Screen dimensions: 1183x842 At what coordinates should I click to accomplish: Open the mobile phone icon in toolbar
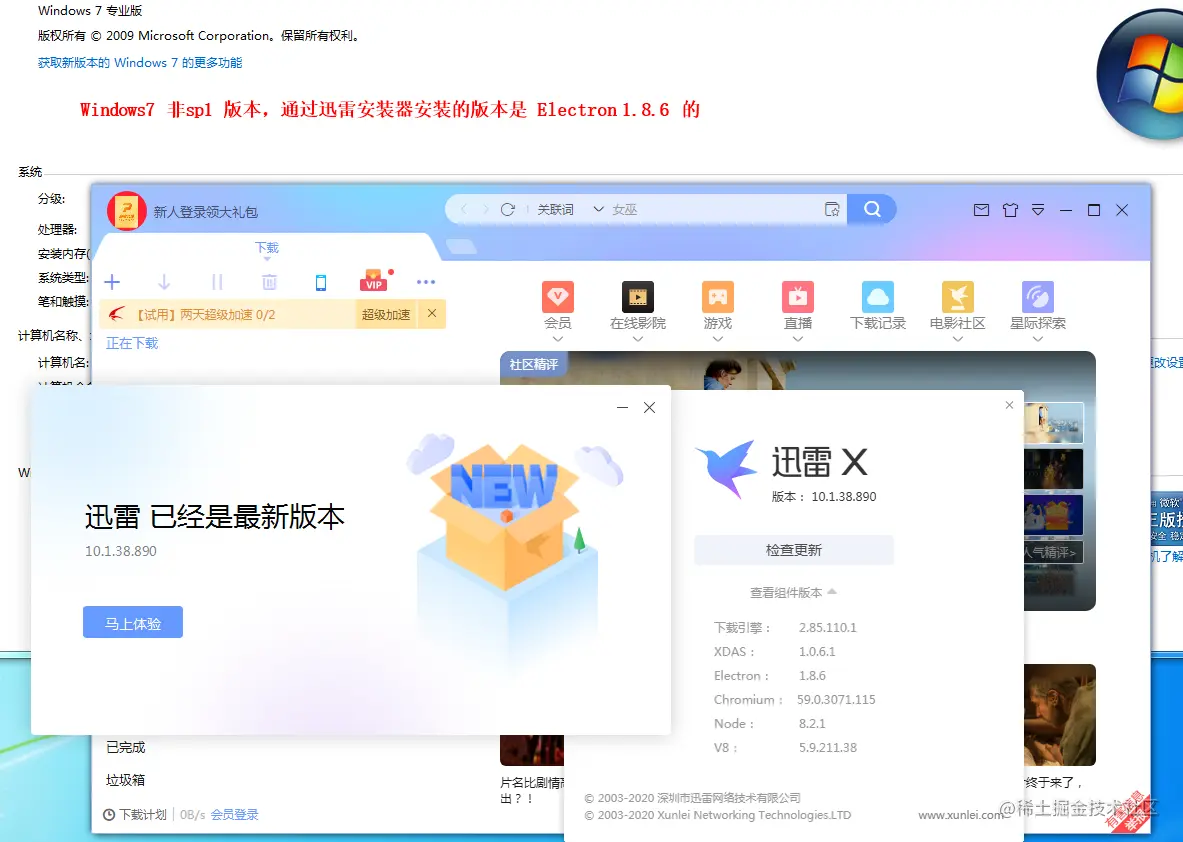tap(321, 282)
